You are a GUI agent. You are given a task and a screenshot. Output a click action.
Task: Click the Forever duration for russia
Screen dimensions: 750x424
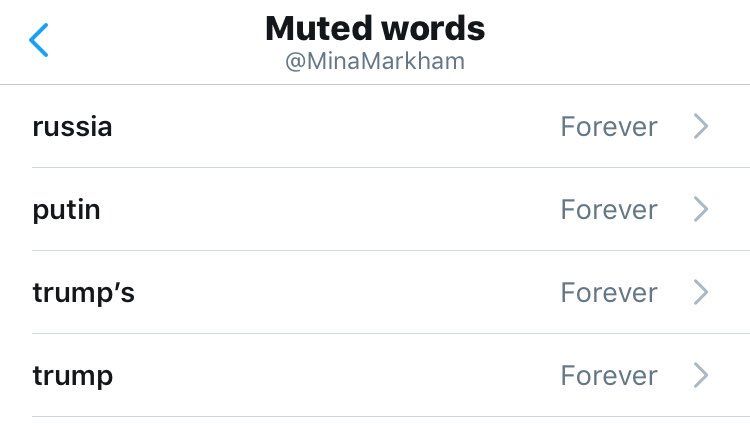[x=608, y=127]
